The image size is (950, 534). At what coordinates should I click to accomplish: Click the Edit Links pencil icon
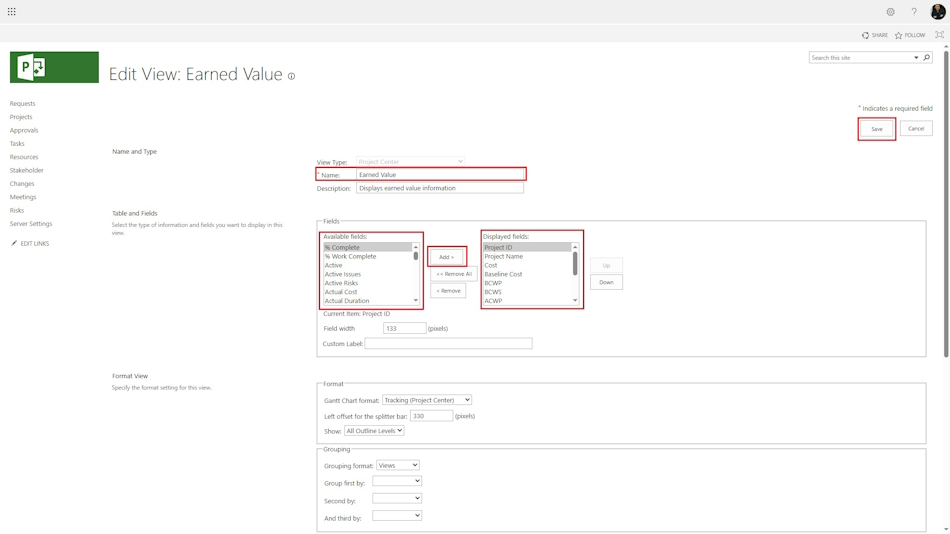click(14, 243)
